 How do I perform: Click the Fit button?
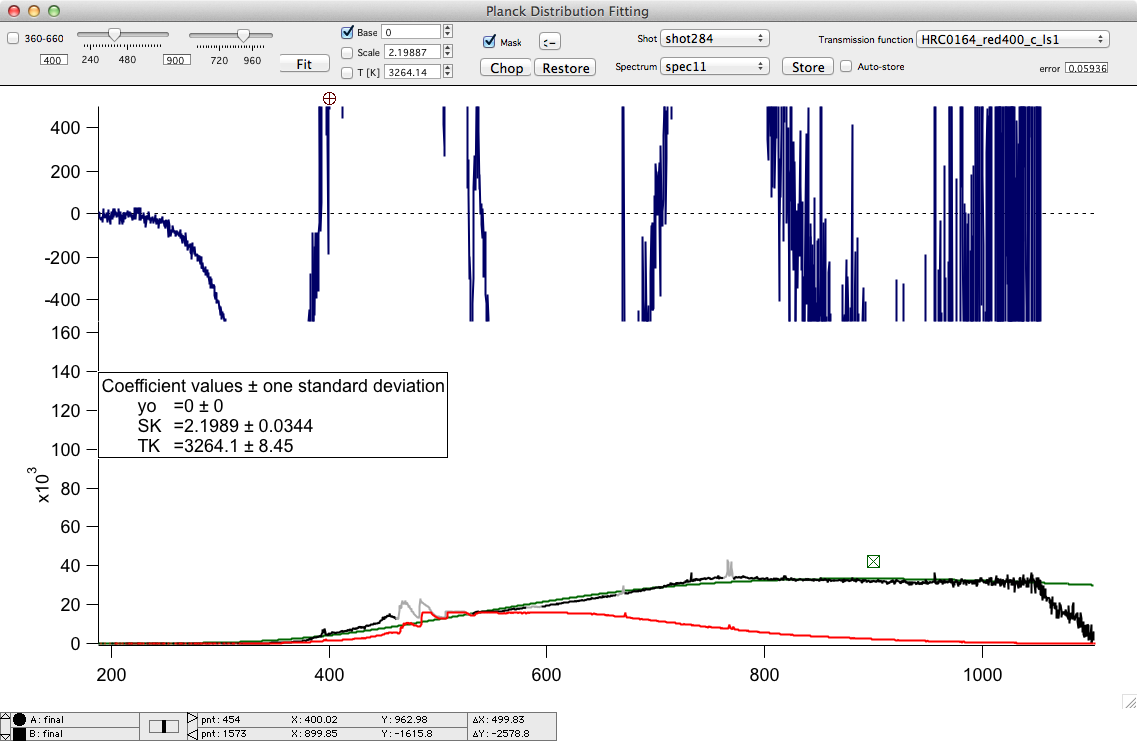point(305,64)
